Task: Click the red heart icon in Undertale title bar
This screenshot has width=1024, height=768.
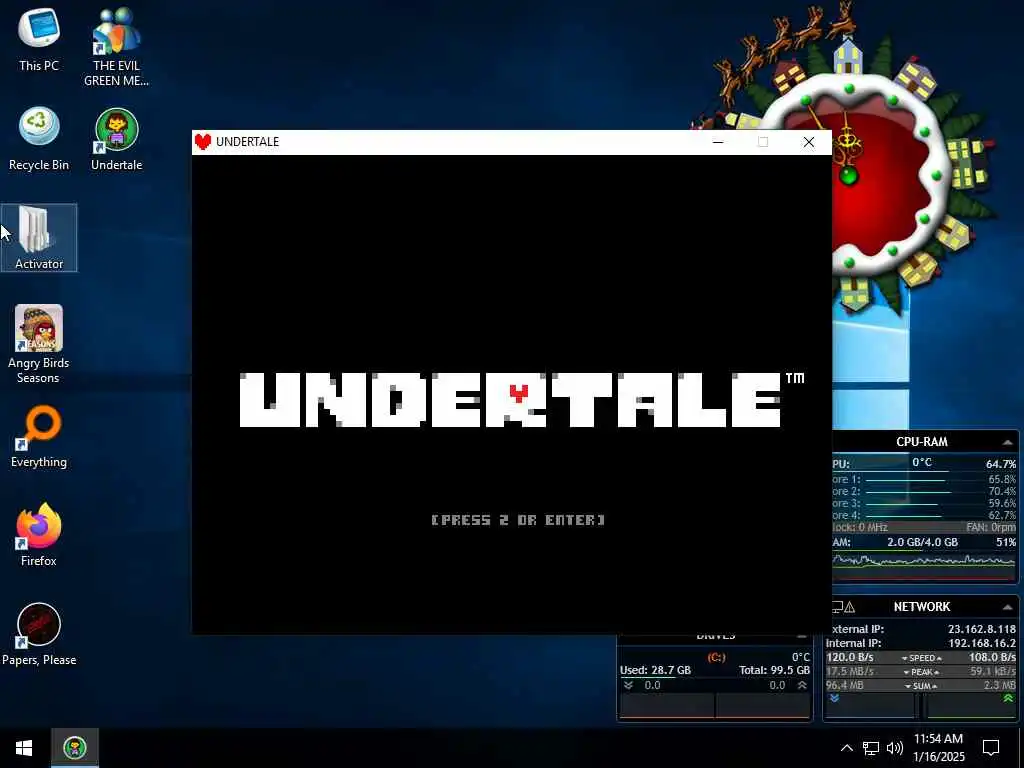Action: coord(203,142)
